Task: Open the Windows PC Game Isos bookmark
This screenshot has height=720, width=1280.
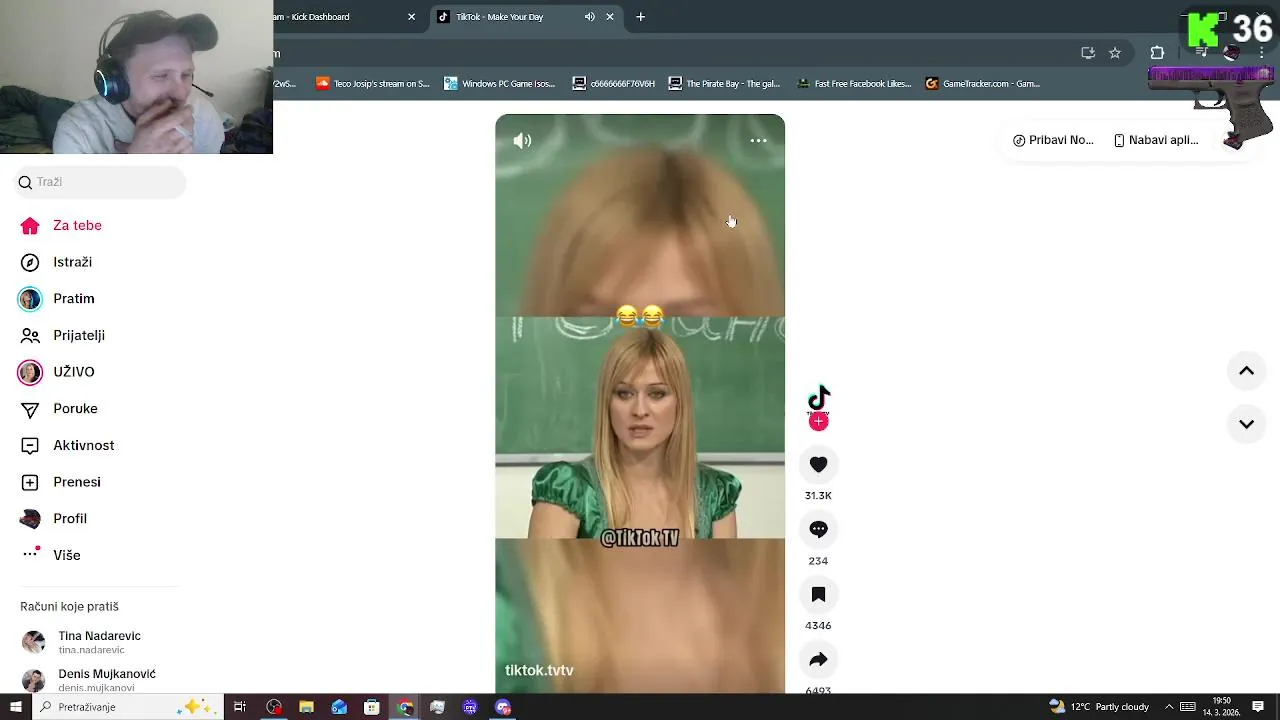Action: click(x=500, y=84)
